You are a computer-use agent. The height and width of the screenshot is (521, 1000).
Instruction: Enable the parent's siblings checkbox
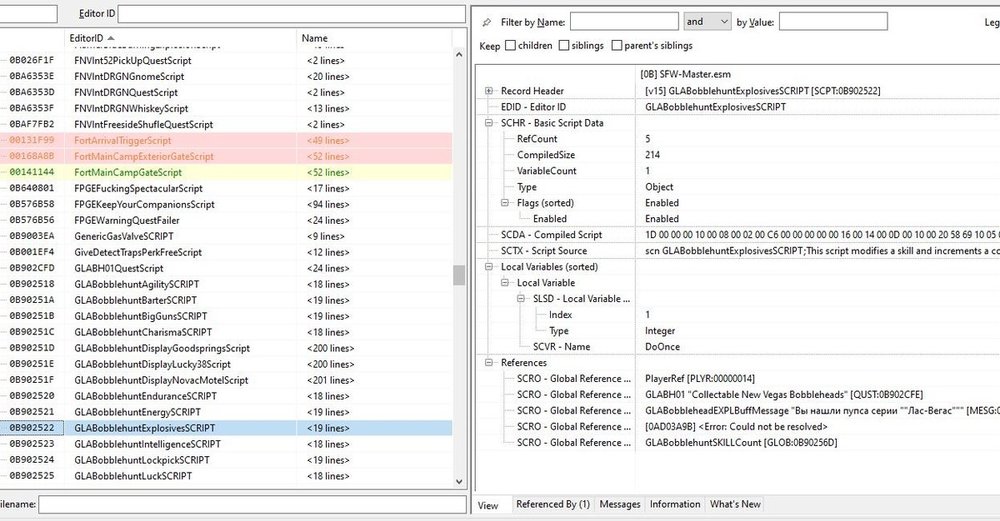point(617,45)
